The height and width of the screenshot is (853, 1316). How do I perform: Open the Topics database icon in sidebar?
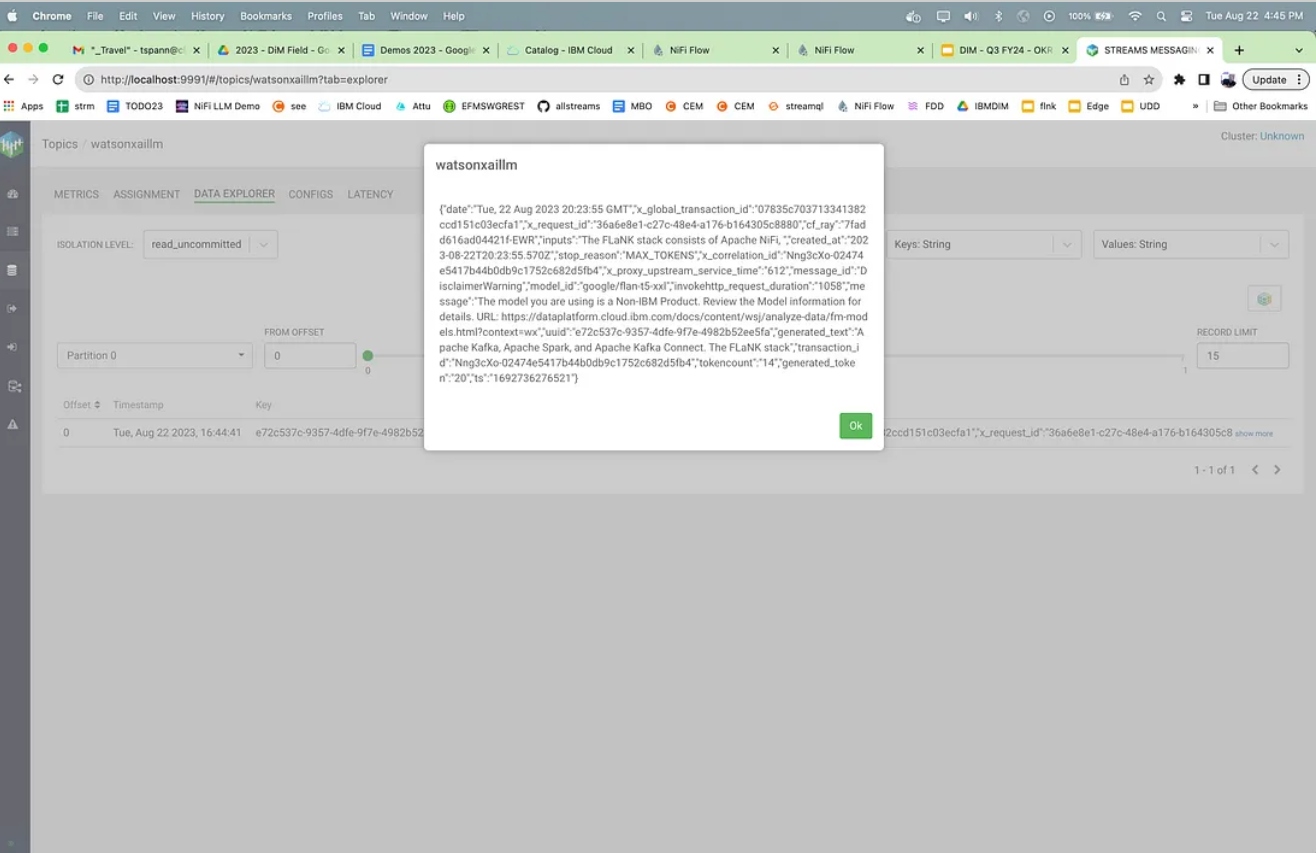[13, 270]
